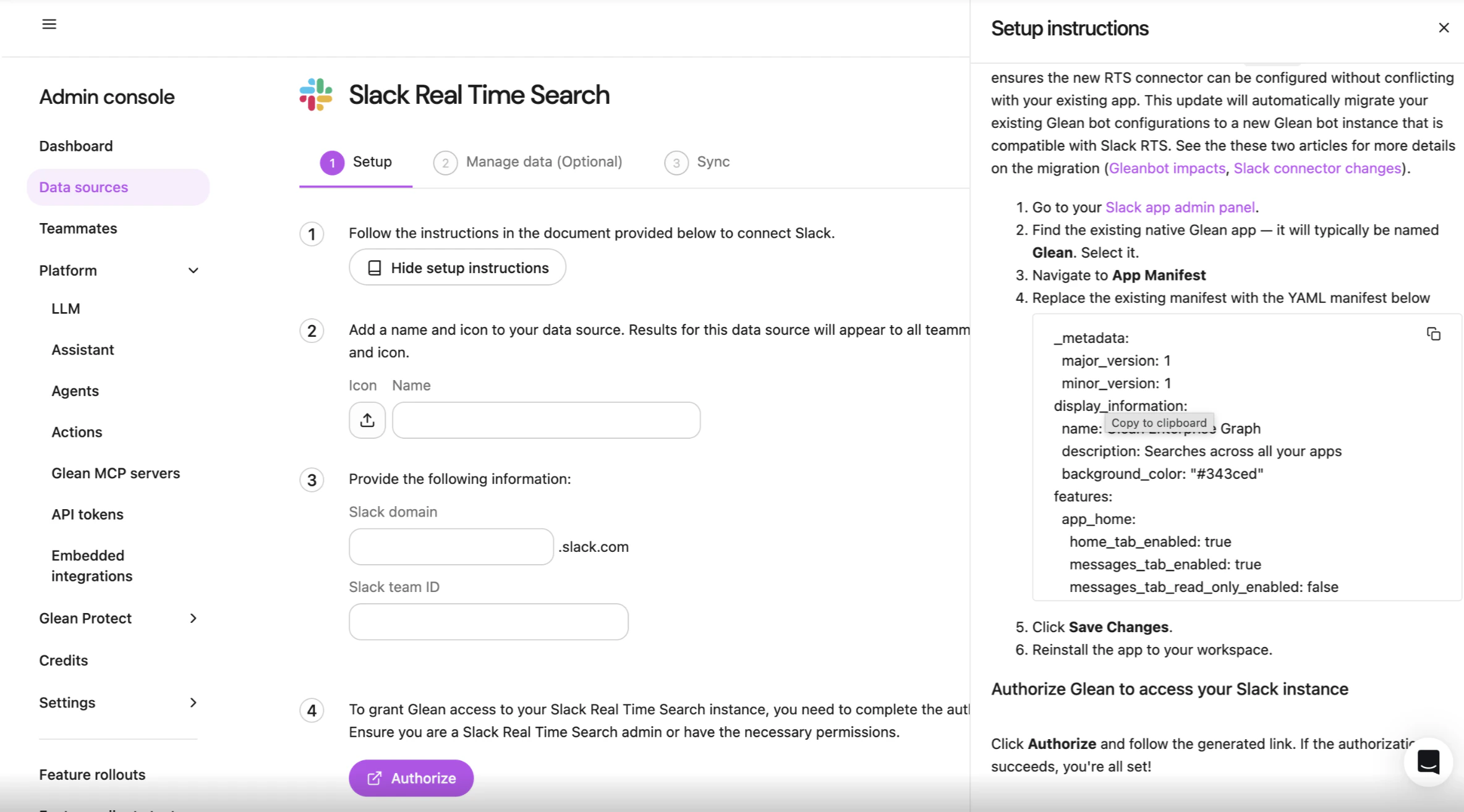Upload an icon for the data source

point(367,420)
